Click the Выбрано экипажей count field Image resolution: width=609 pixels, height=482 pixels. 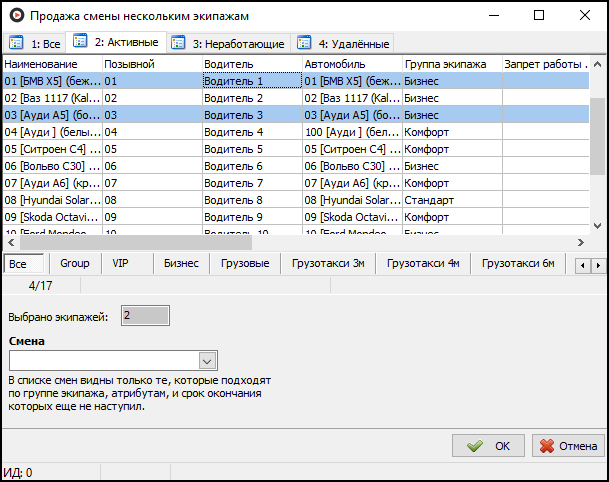coord(145,315)
